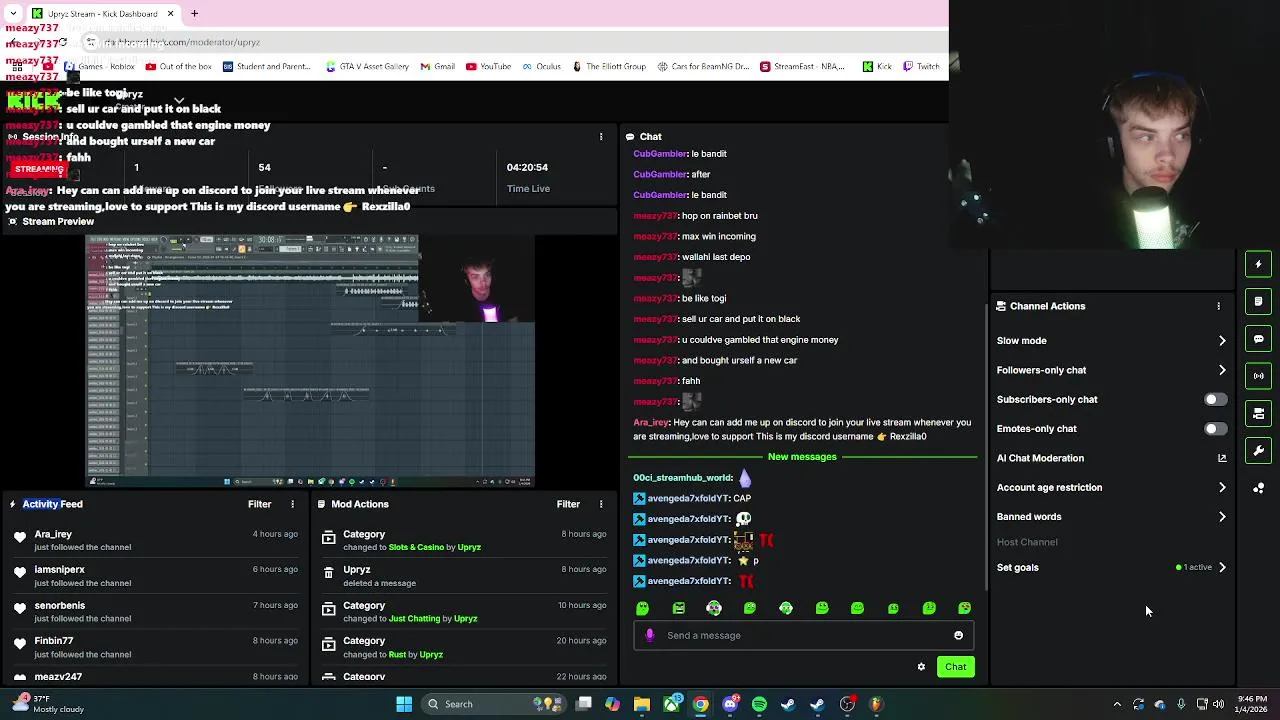This screenshot has width=1280, height=720.
Task: Expand Set goals arrow
Action: [x=1222, y=567]
